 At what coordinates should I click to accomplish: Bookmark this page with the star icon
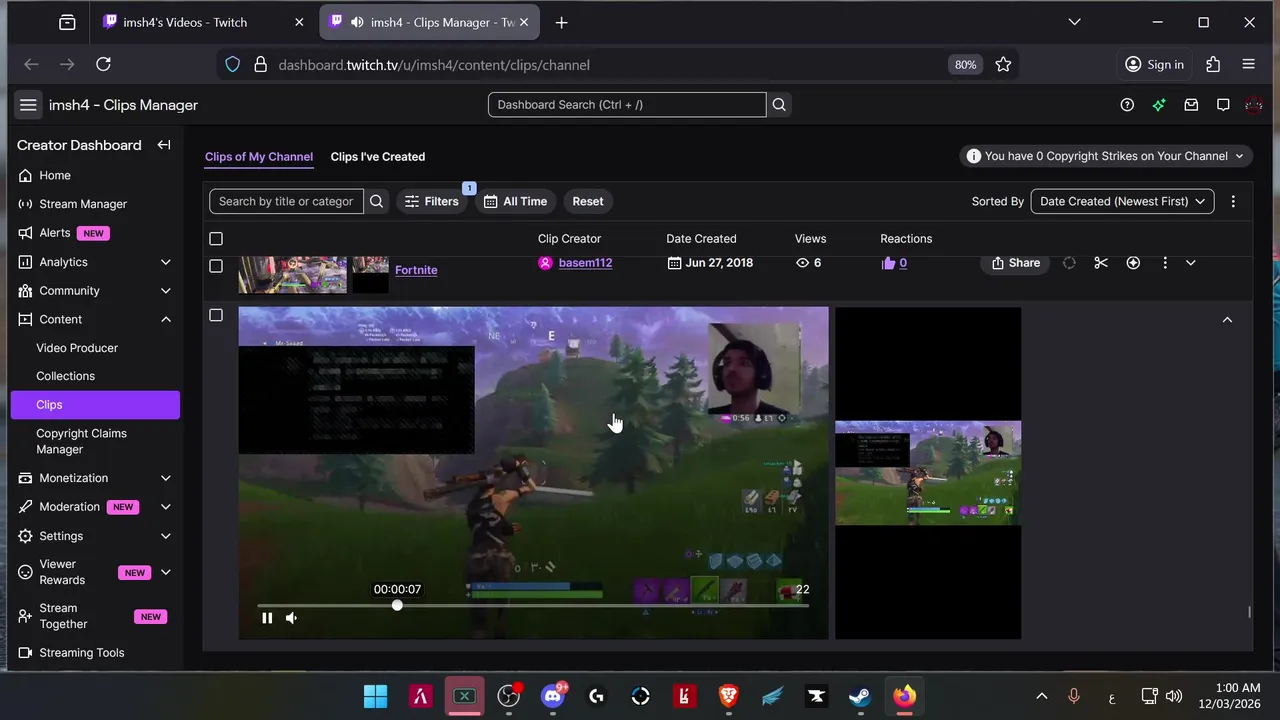[1003, 64]
